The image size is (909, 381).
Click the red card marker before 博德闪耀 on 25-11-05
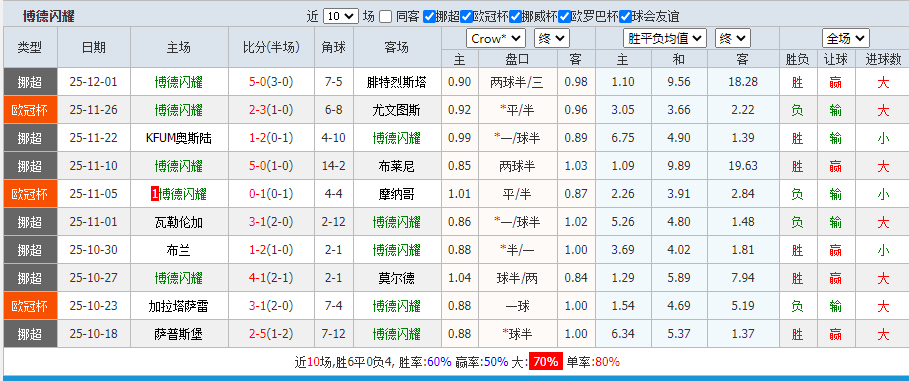(155, 194)
